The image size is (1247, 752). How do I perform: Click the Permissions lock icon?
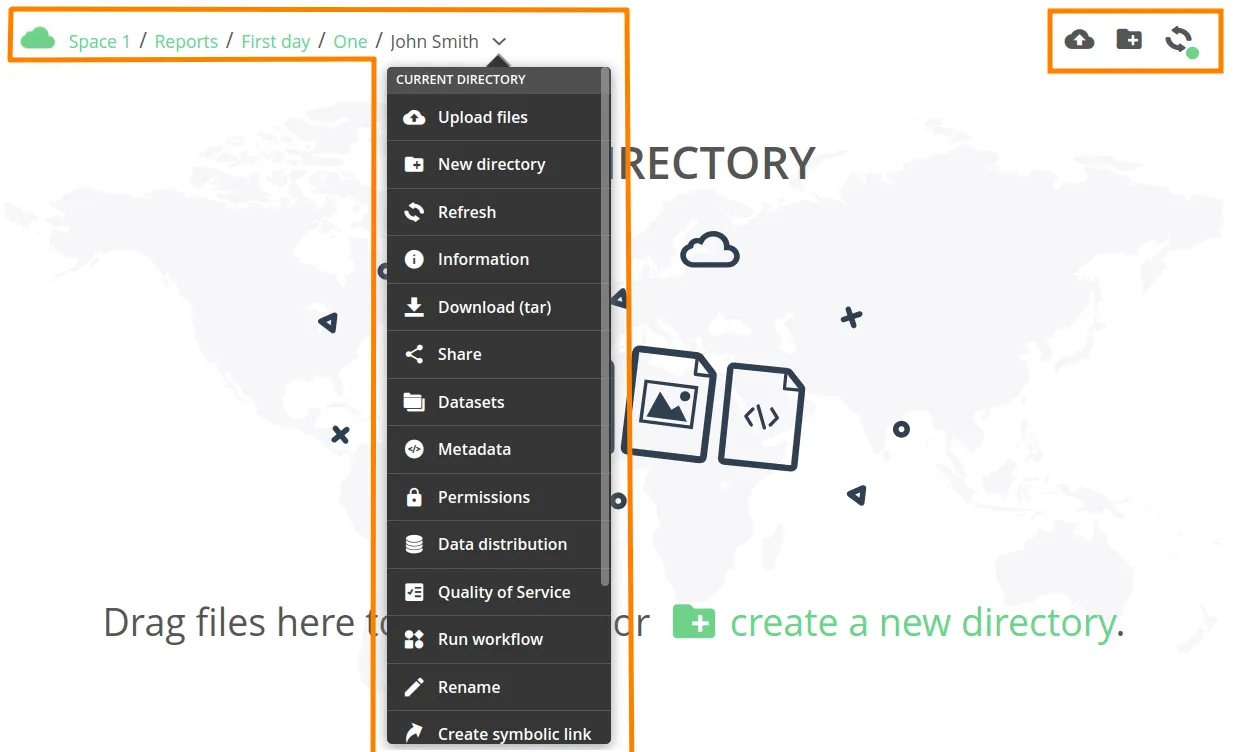pos(414,497)
